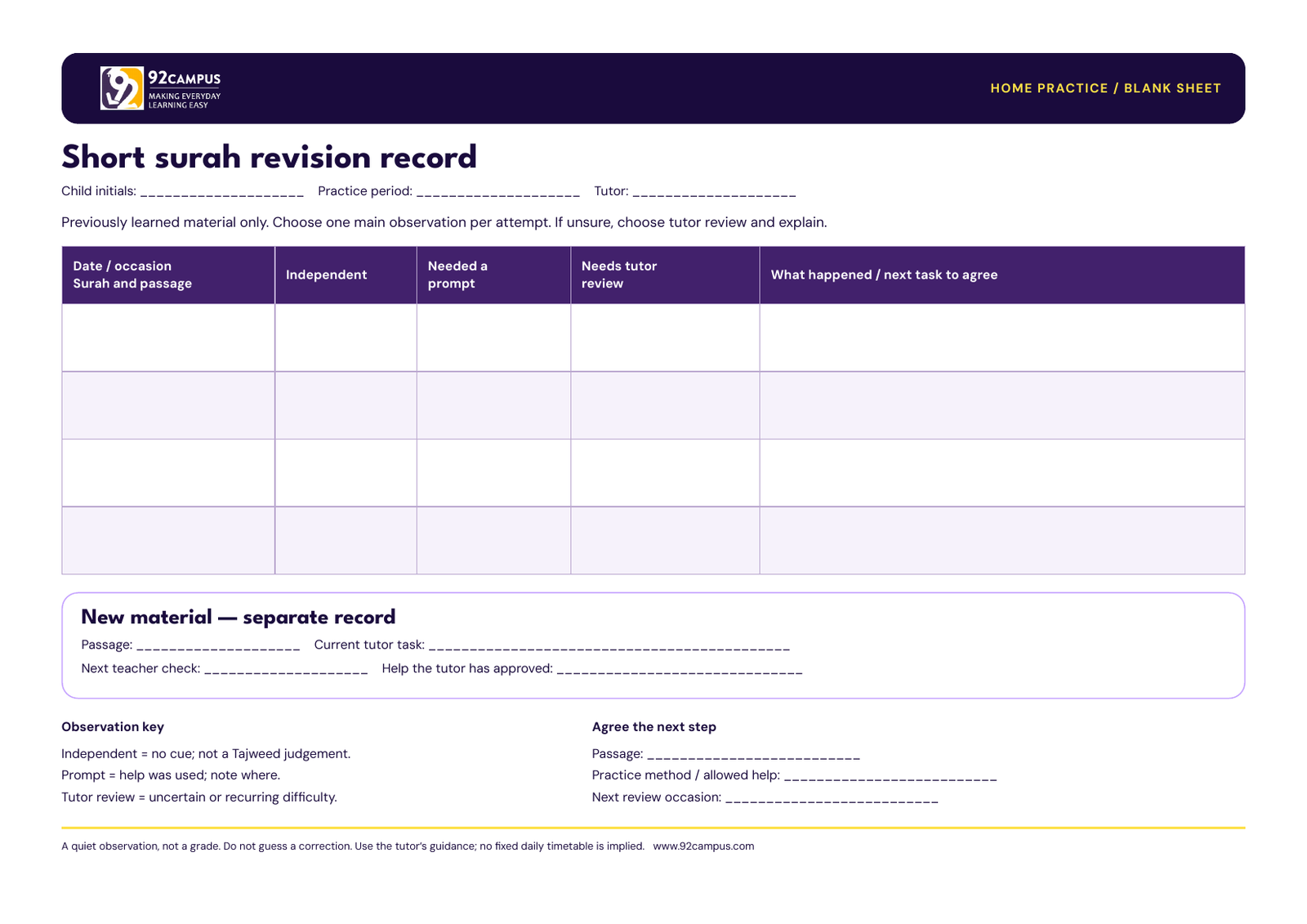Image resolution: width=1307 pixels, height=924 pixels.
Task: Click the 'Agree the next step' heading
Action: click(654, 727)
